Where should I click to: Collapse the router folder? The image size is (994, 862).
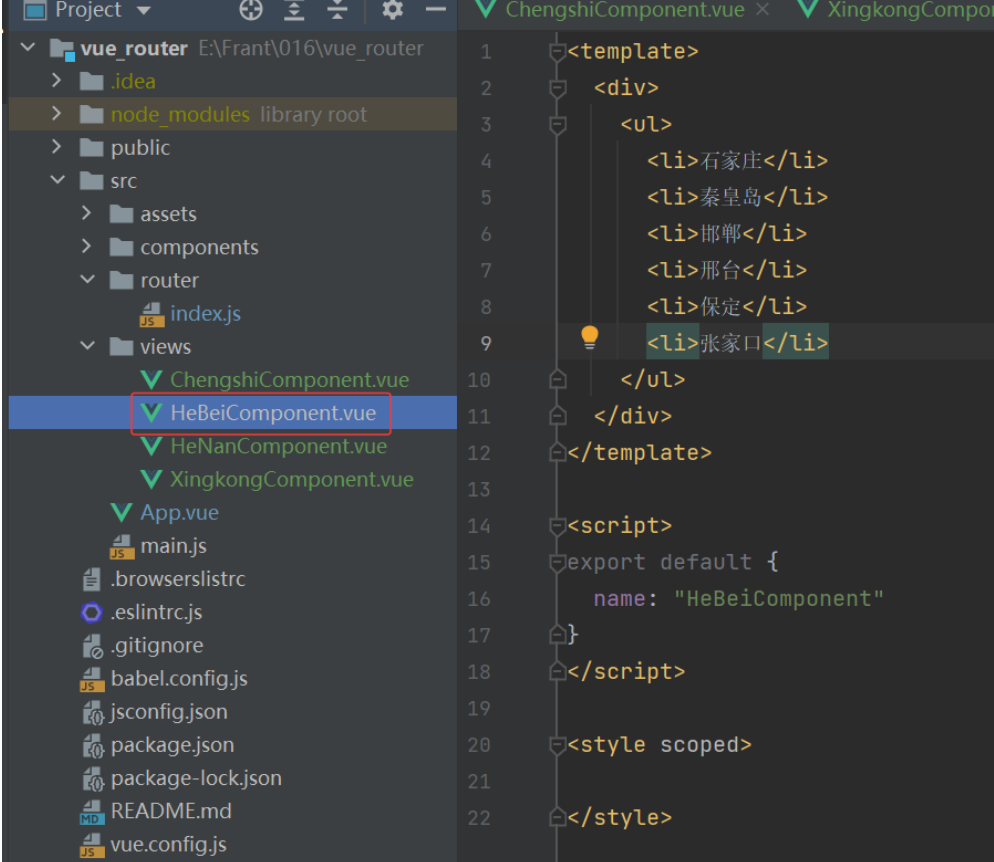(x=87, y=280)
